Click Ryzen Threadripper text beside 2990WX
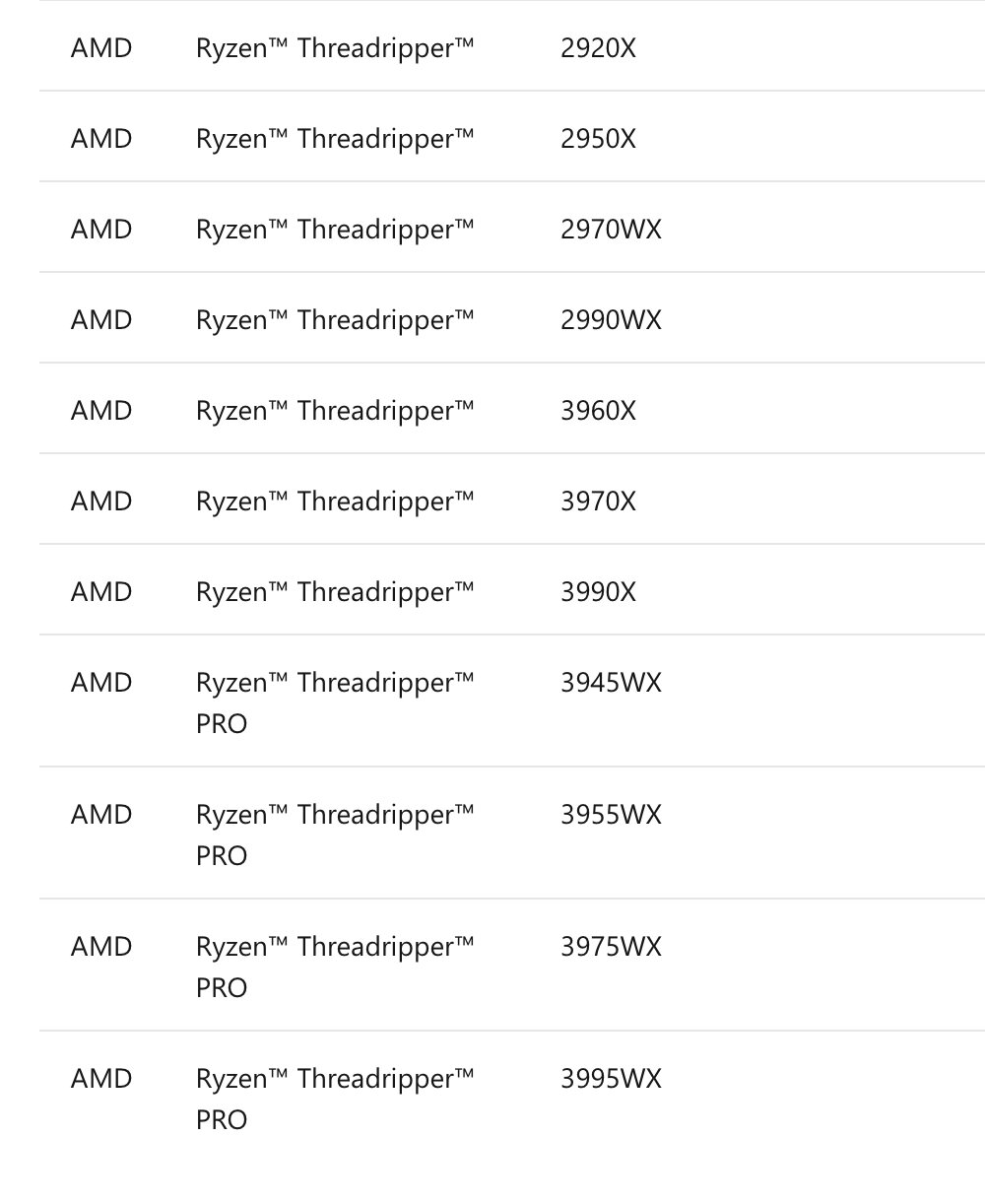Image resolution: width=985 pixels, height=1204 pixels. [x=335, y=319]
